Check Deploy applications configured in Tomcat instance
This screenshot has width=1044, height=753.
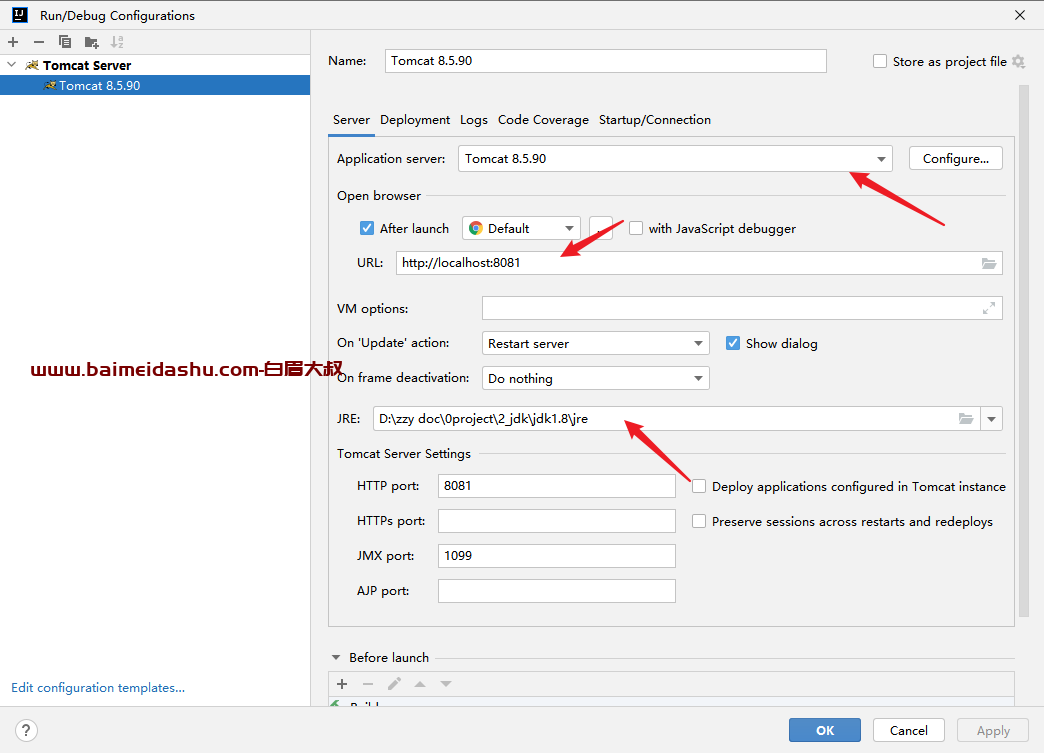click(x=698, y=486)
